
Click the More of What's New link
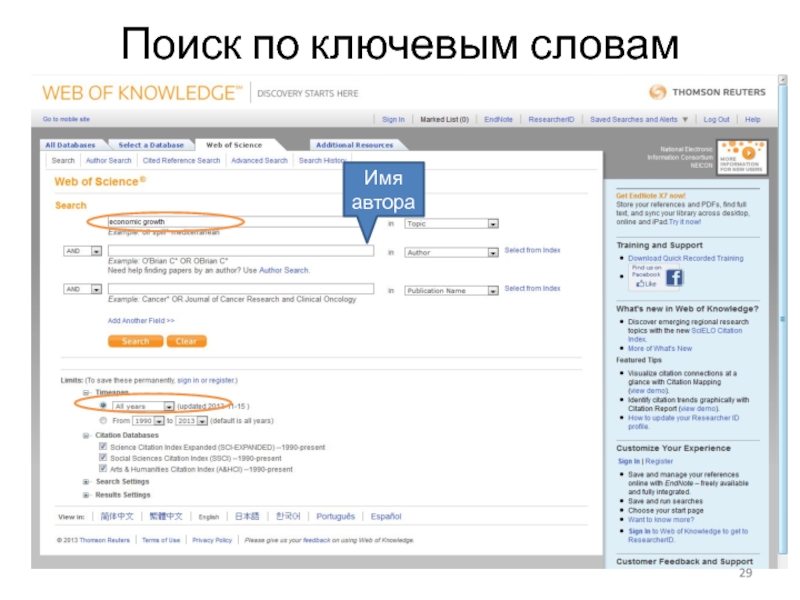click(660, 348)
